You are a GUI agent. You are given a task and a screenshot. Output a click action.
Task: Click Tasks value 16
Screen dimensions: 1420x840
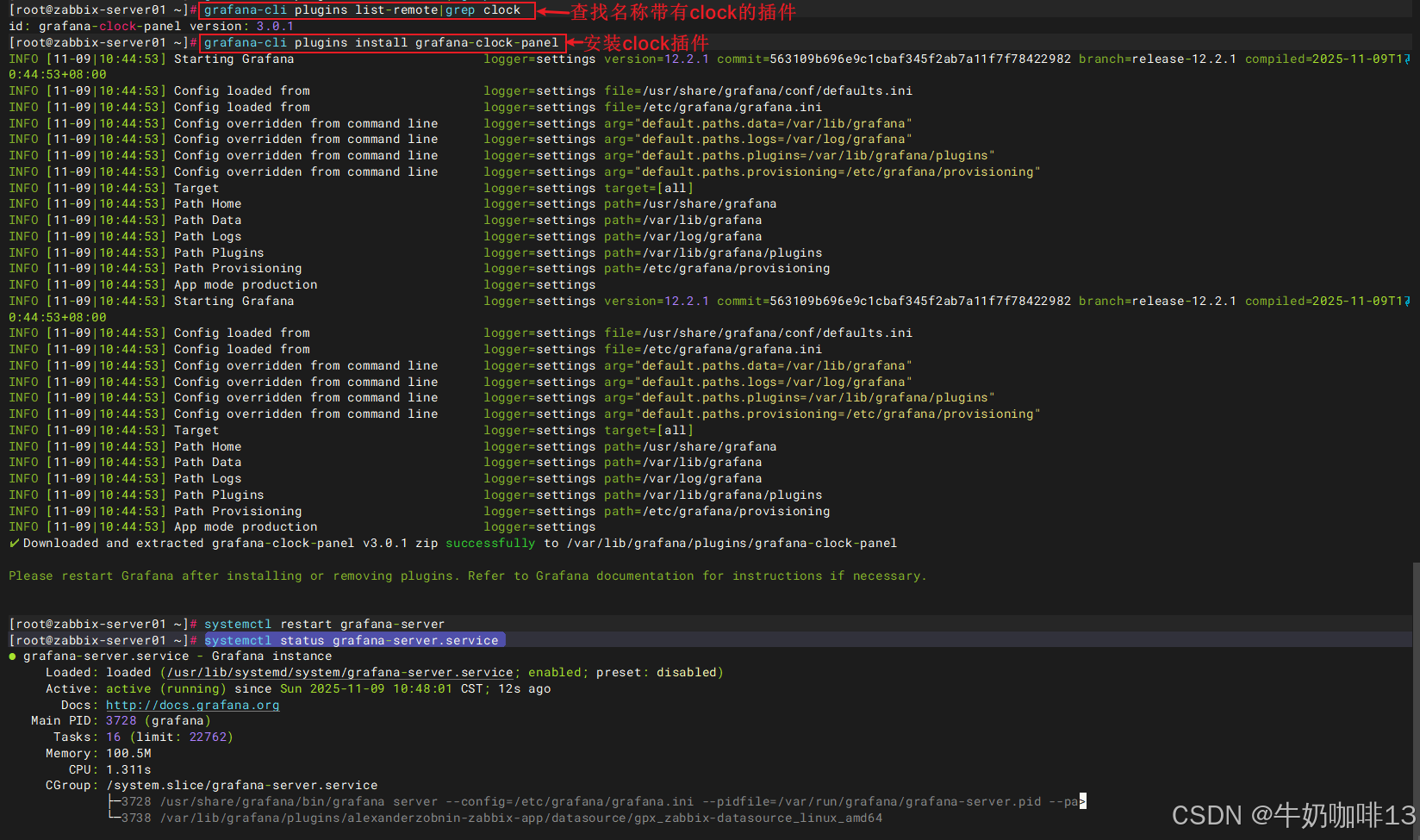[113, 737]
